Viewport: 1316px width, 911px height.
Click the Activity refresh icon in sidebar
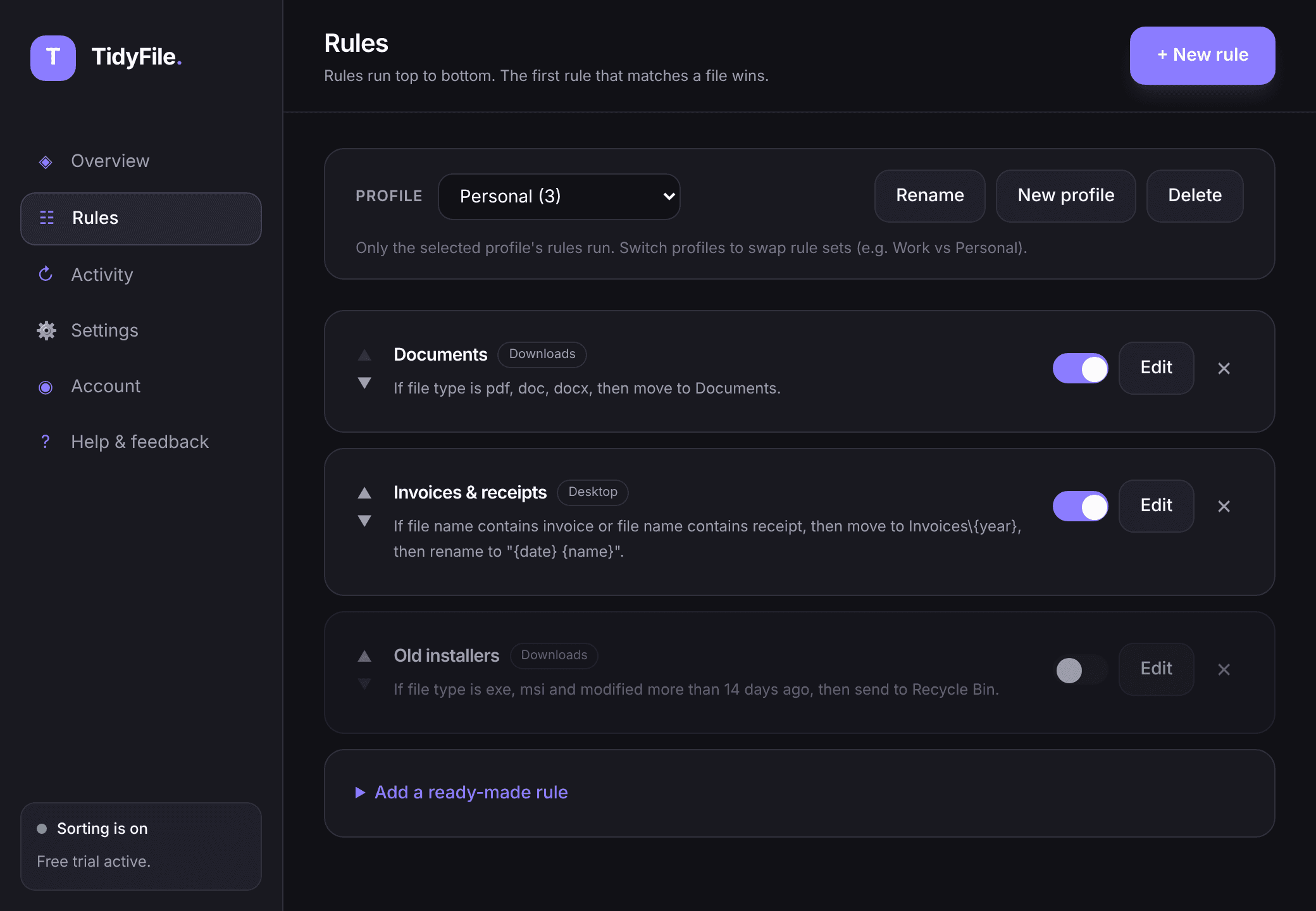pyautogui.click(x=46, y=274)
